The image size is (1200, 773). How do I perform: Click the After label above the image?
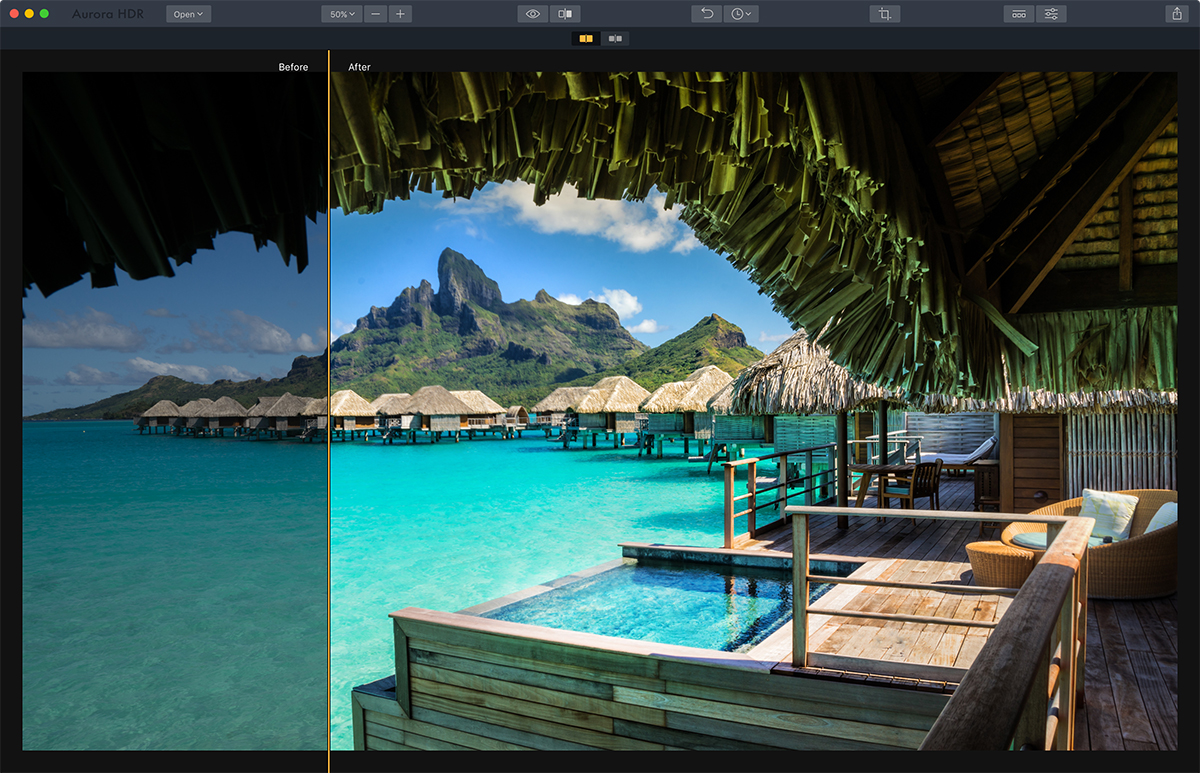pos(359,67)
